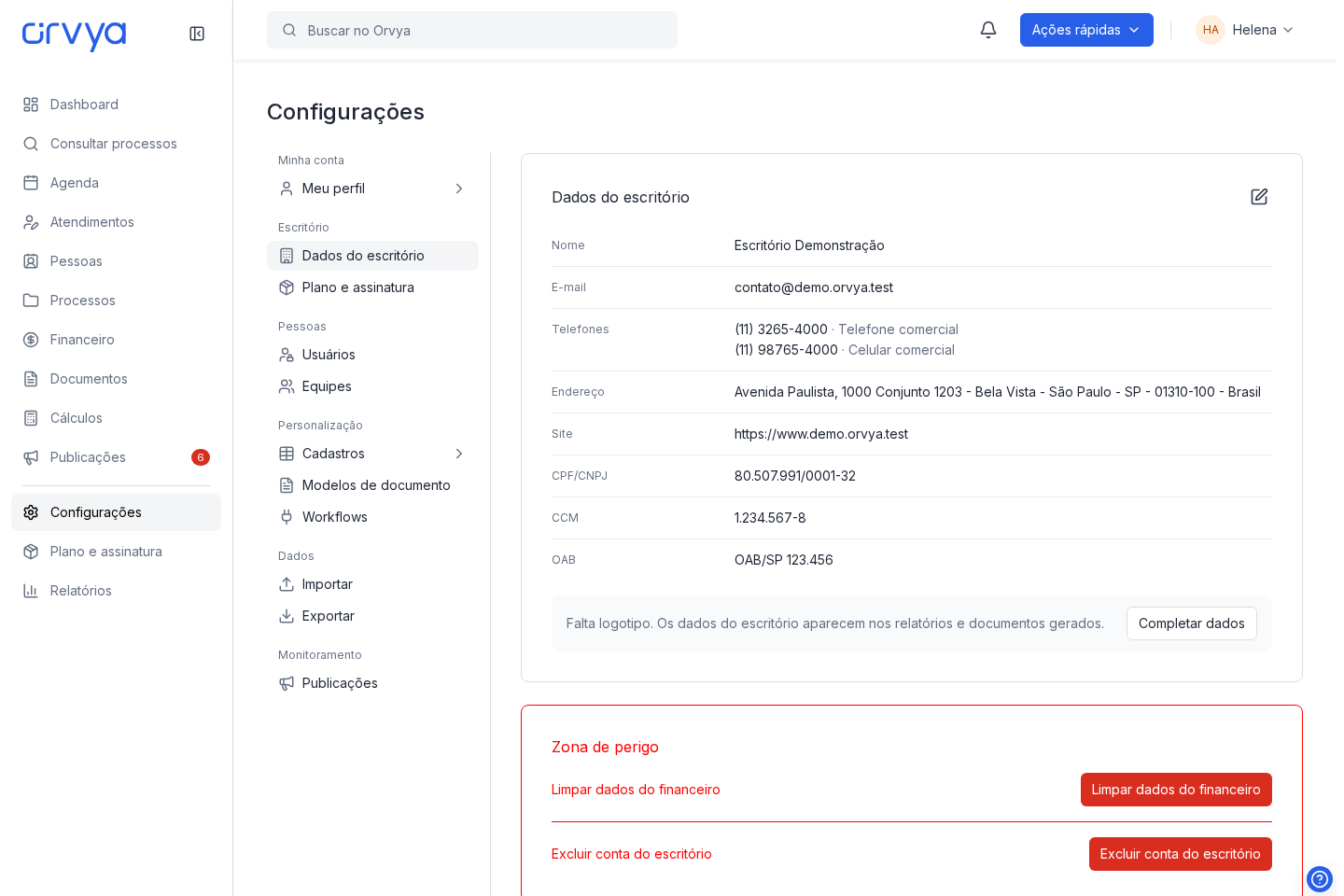Click the Zona de perigo heading

(x=605, y=747)
